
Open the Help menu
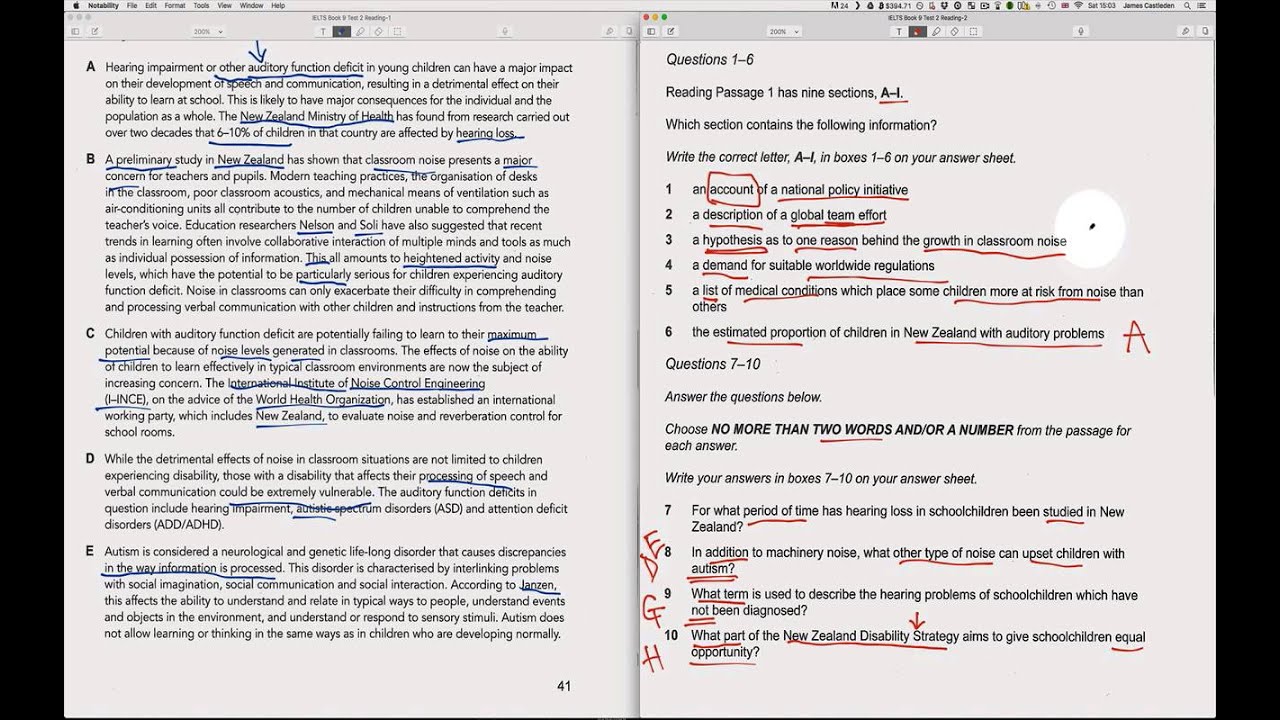pyautogui.click(x=278, y=6)
